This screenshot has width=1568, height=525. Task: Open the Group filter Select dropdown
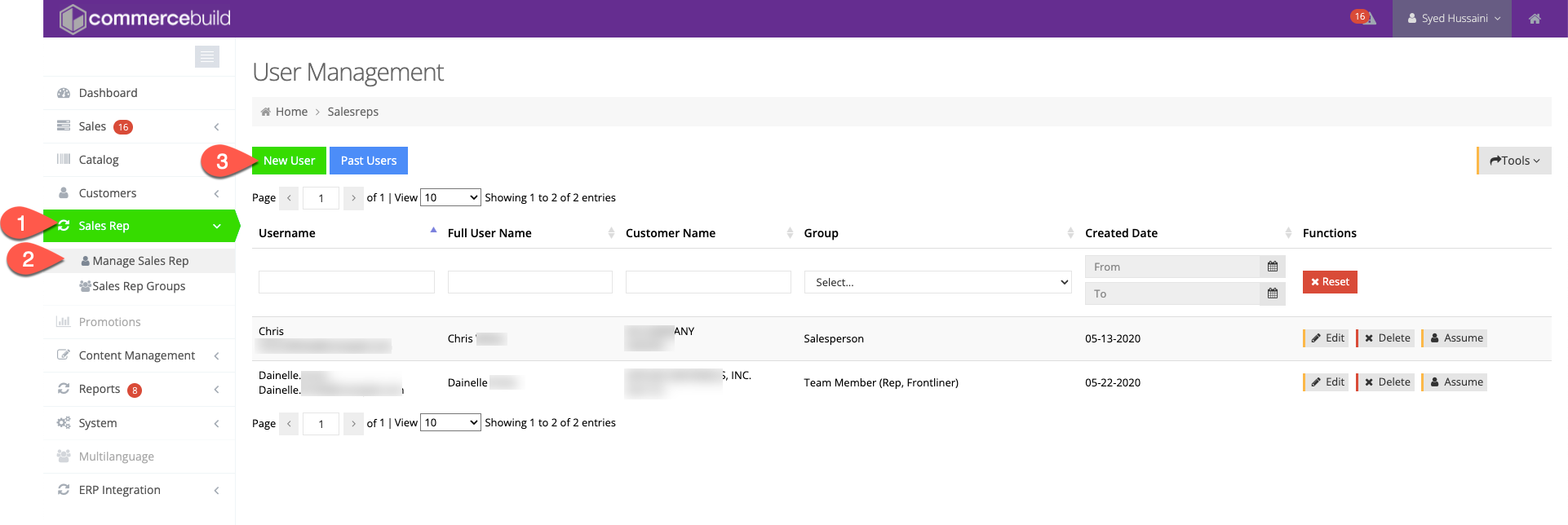point(937,282)
